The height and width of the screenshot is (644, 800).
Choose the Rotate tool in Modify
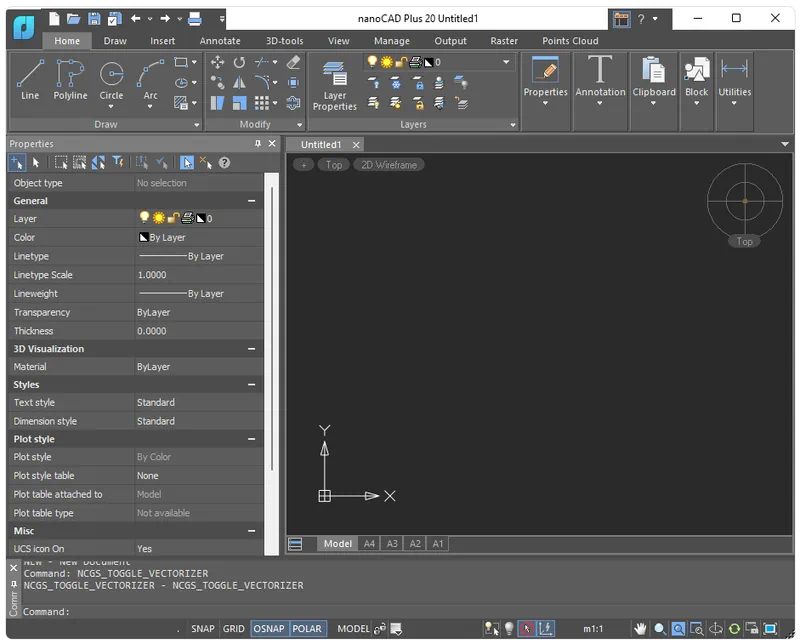(x=239, y=62)
